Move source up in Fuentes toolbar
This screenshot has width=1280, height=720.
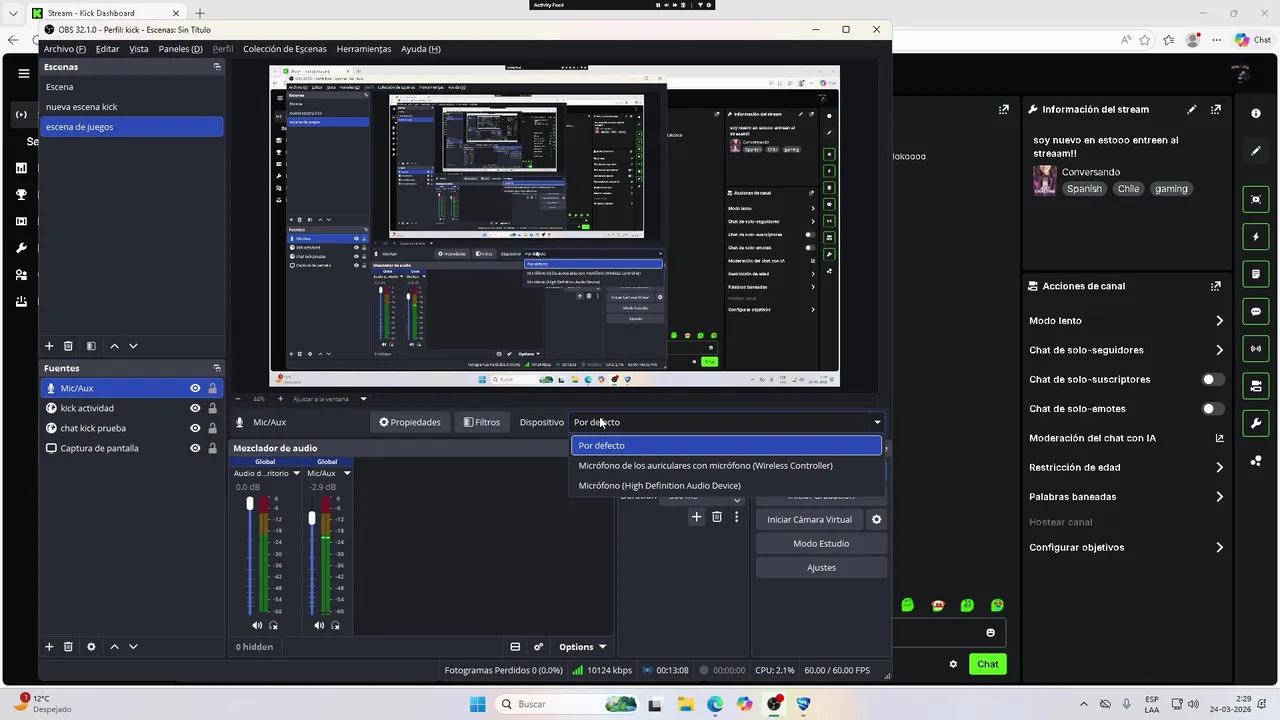(114, 647)
